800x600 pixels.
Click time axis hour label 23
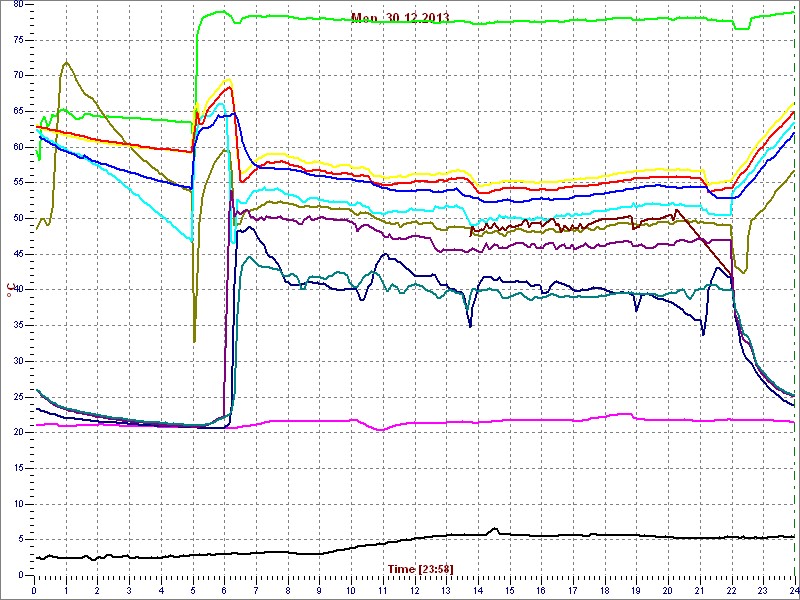pyautogui.click(x=764, y=588)
